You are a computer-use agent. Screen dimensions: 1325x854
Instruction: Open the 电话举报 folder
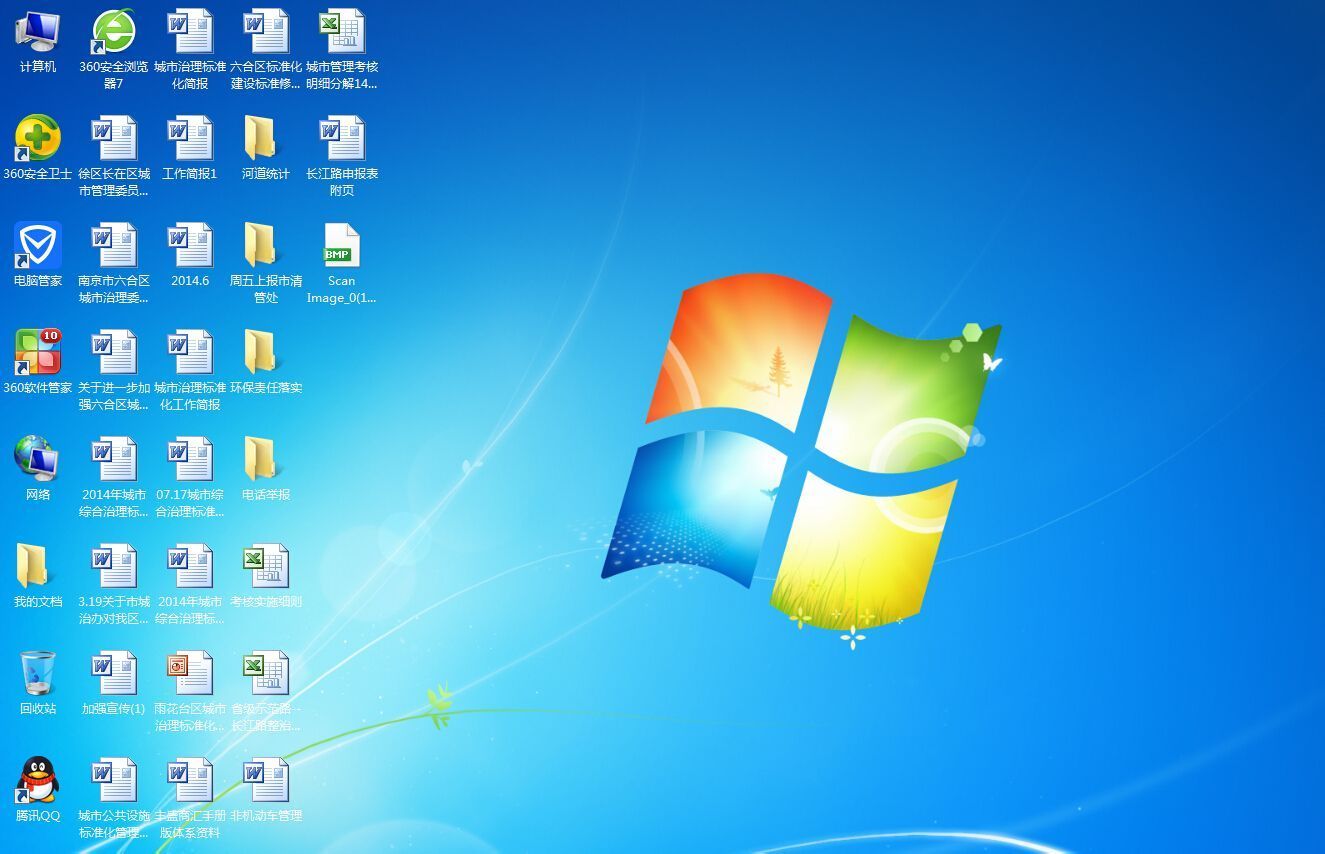(264, 461)
